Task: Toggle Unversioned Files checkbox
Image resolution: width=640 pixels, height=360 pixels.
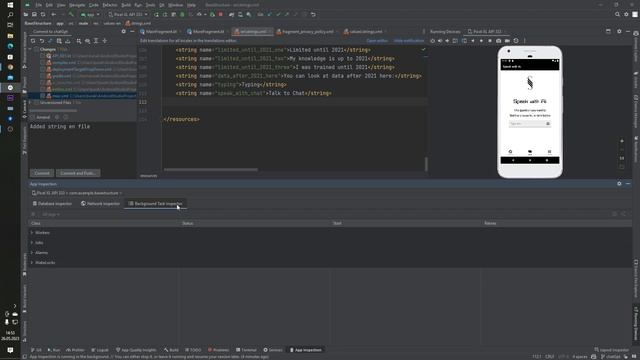Action: (36, 102)
